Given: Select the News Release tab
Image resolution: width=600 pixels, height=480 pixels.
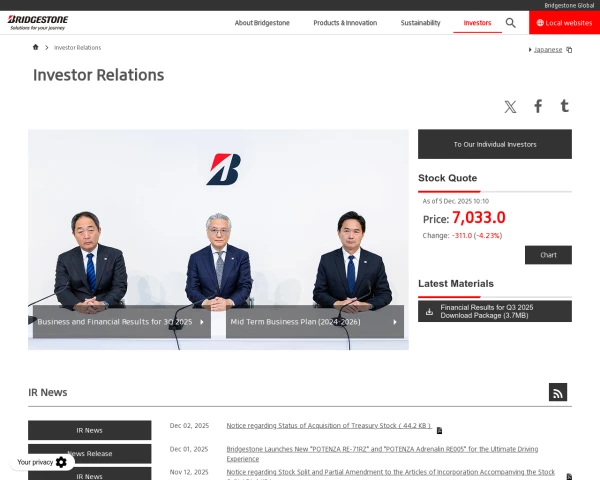Looking at the screenshot, I should (x=90, y=454).
